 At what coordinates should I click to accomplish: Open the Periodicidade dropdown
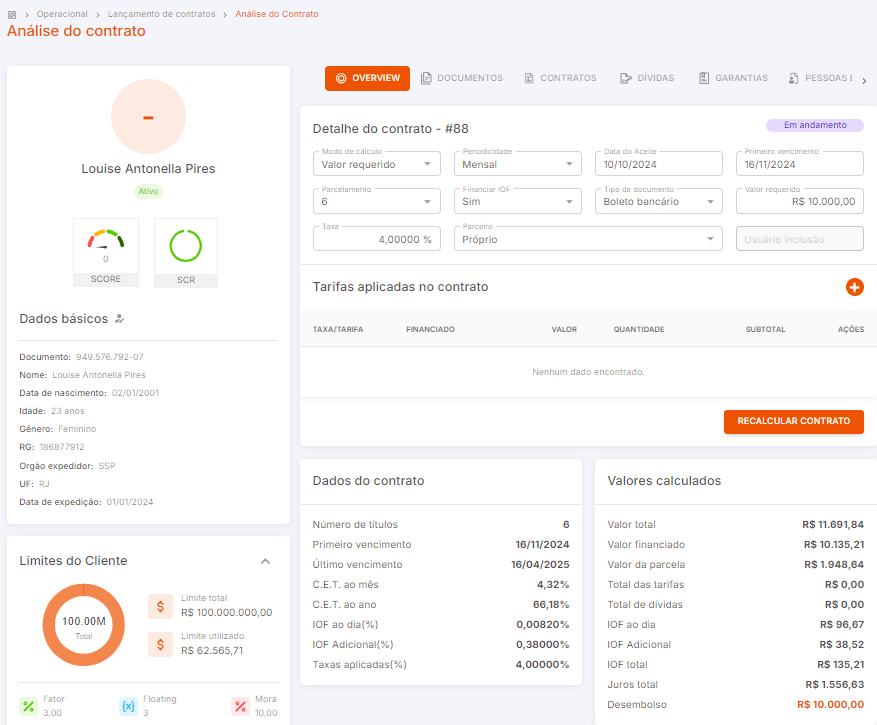(517, 164)
